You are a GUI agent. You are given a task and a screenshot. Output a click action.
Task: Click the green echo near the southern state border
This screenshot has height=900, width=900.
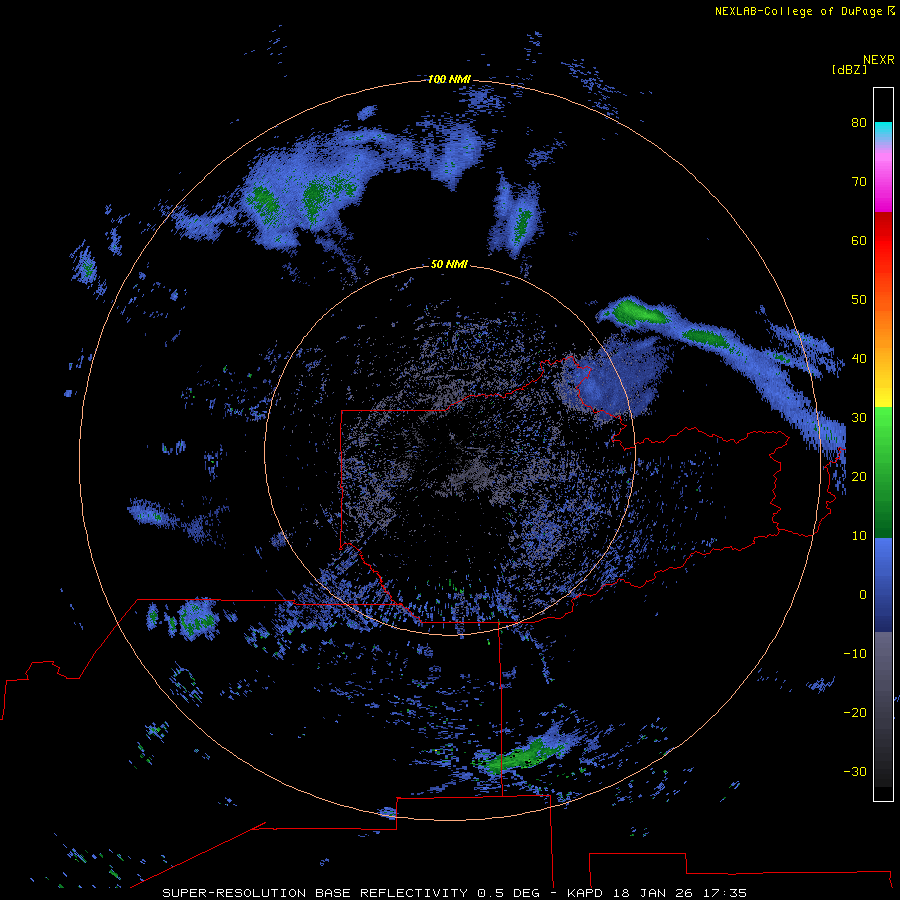(x=518, y=757)
